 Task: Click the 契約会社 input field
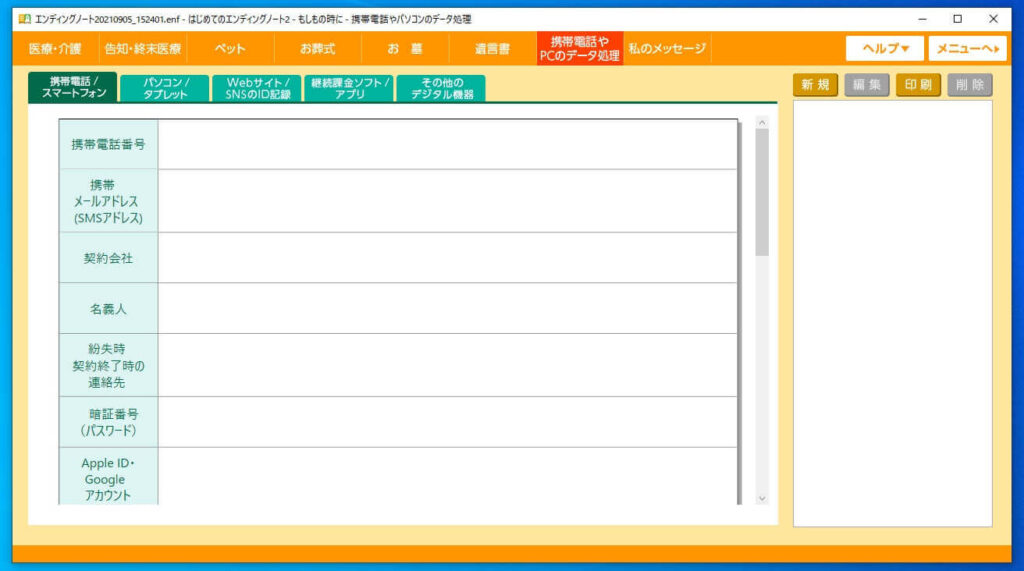coord(447,258)
